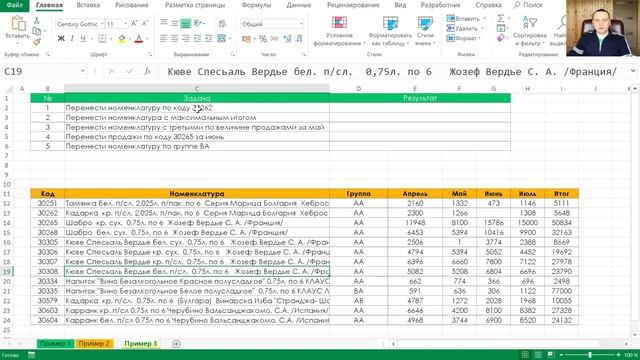
Task: Click the cell borders icon
Action: (102, 38)
